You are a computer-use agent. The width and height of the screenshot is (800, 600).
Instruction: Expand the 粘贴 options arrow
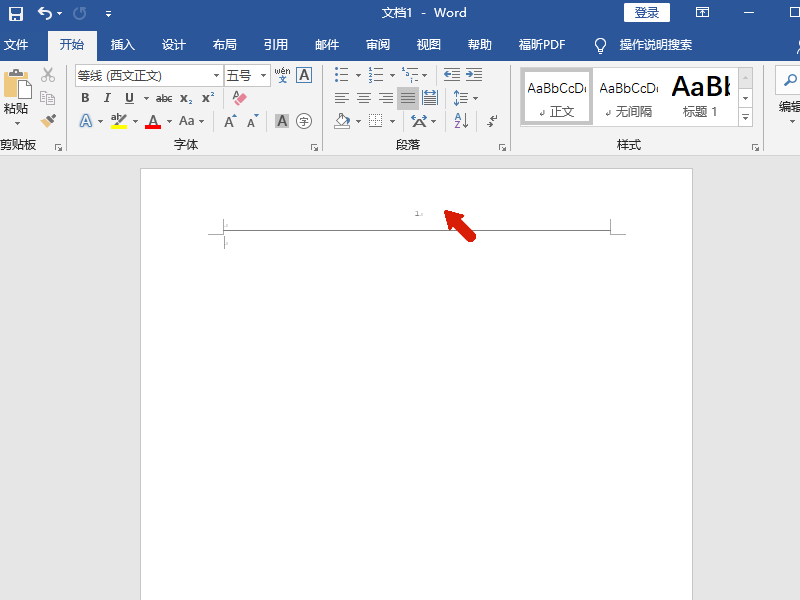(x=17, y=123)
